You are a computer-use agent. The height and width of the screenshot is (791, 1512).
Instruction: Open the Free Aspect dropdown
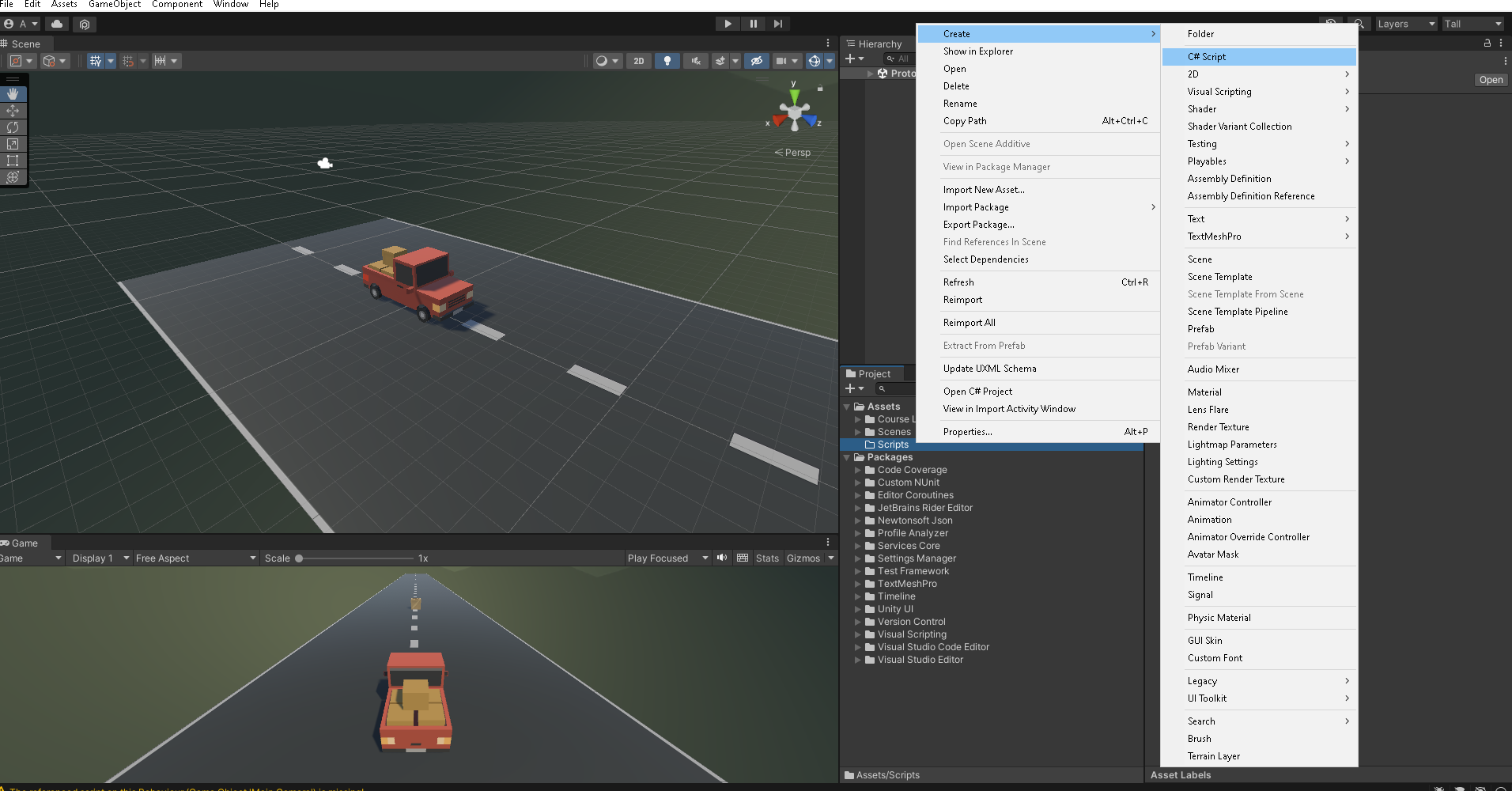click(x=195, y=558)
